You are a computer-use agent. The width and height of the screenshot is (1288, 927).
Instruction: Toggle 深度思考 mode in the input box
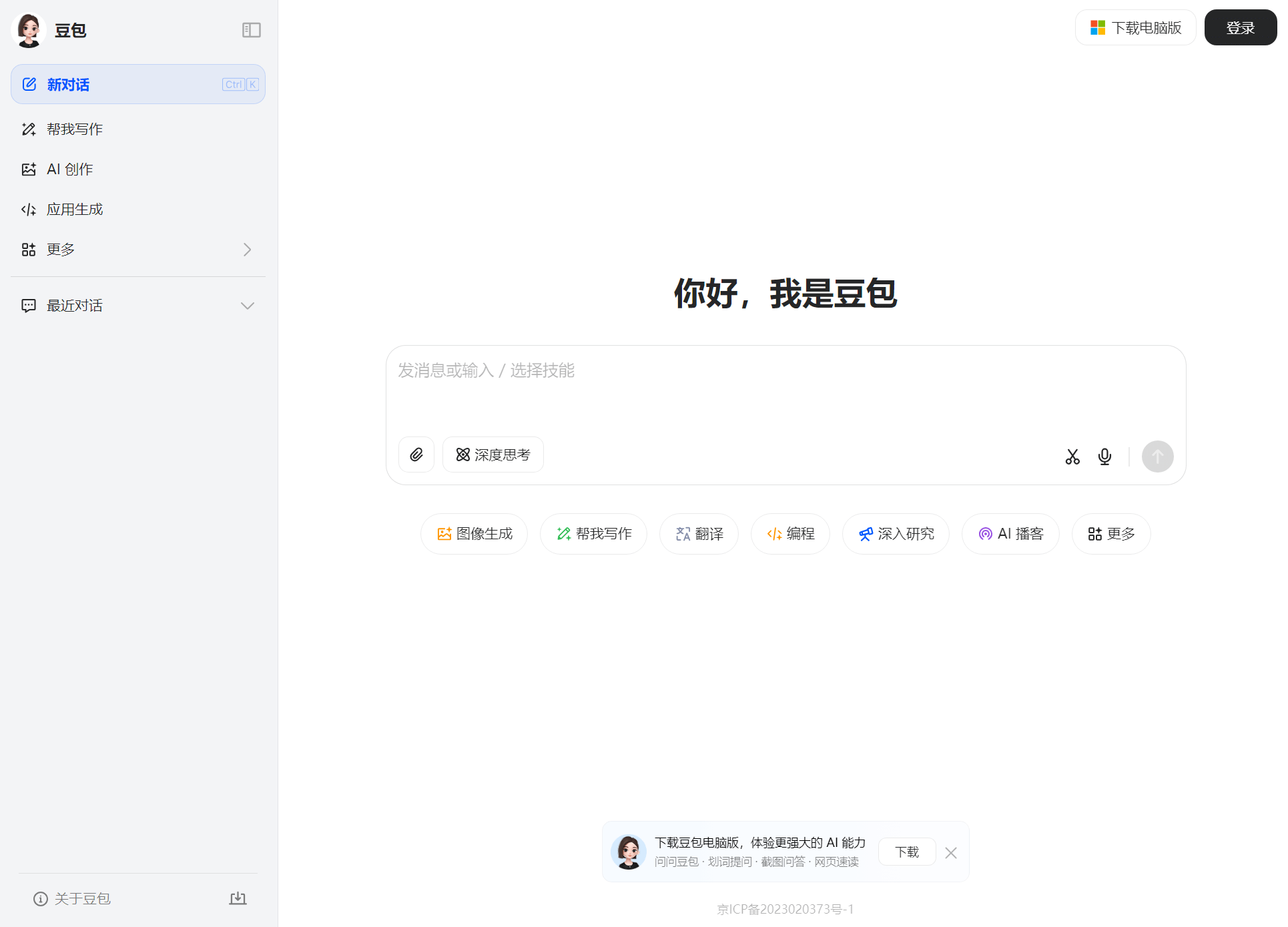point(493,454)
